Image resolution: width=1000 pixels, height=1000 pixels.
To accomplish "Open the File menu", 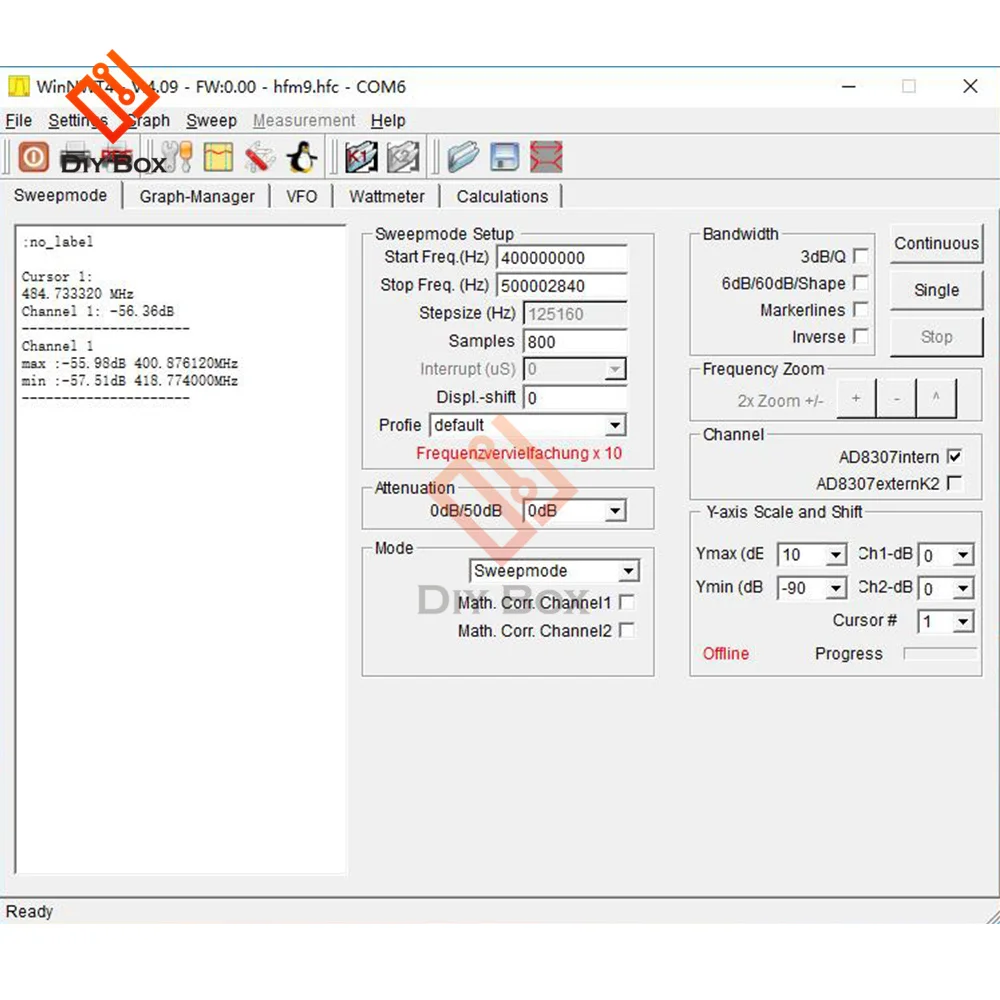I will (x=18, y=121).
